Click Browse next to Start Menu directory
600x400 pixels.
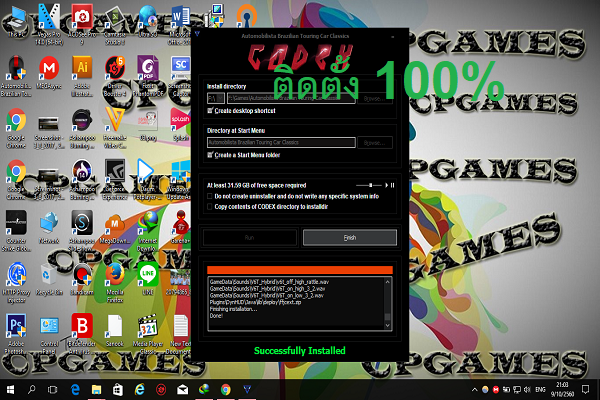pos(374,142)
